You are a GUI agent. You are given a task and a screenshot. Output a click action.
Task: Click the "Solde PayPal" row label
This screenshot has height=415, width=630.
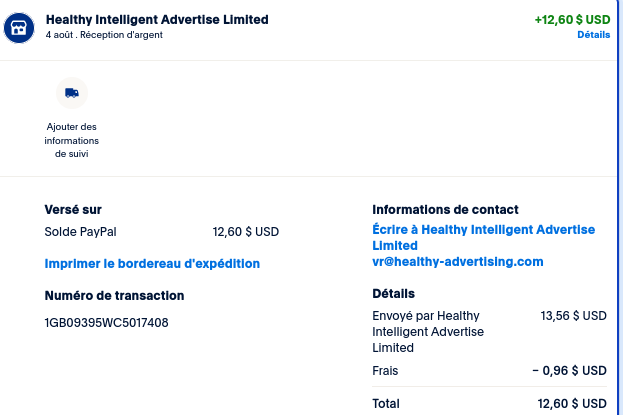point(80,232)
